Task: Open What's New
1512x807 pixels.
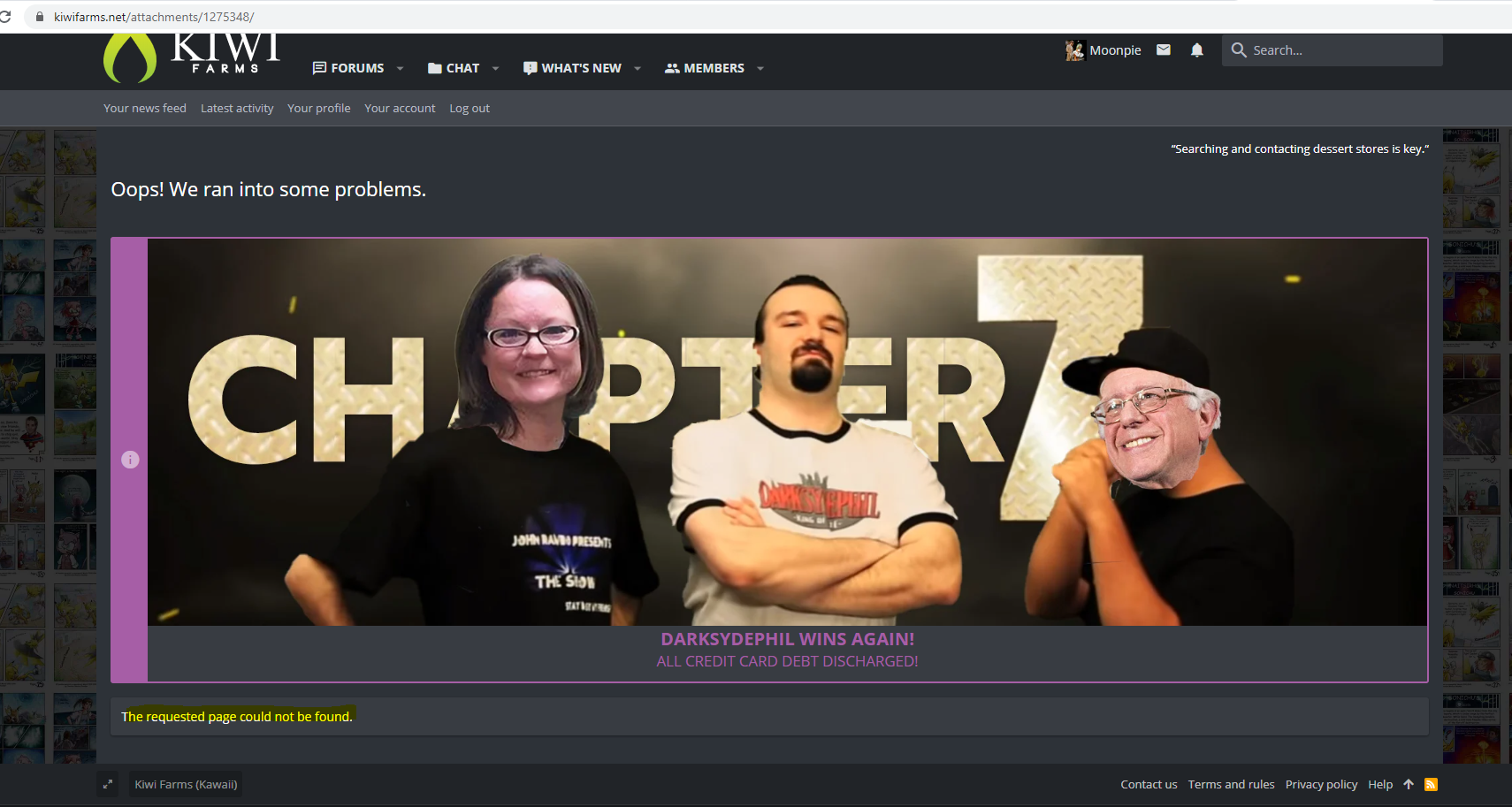Action: pos(572,68)
